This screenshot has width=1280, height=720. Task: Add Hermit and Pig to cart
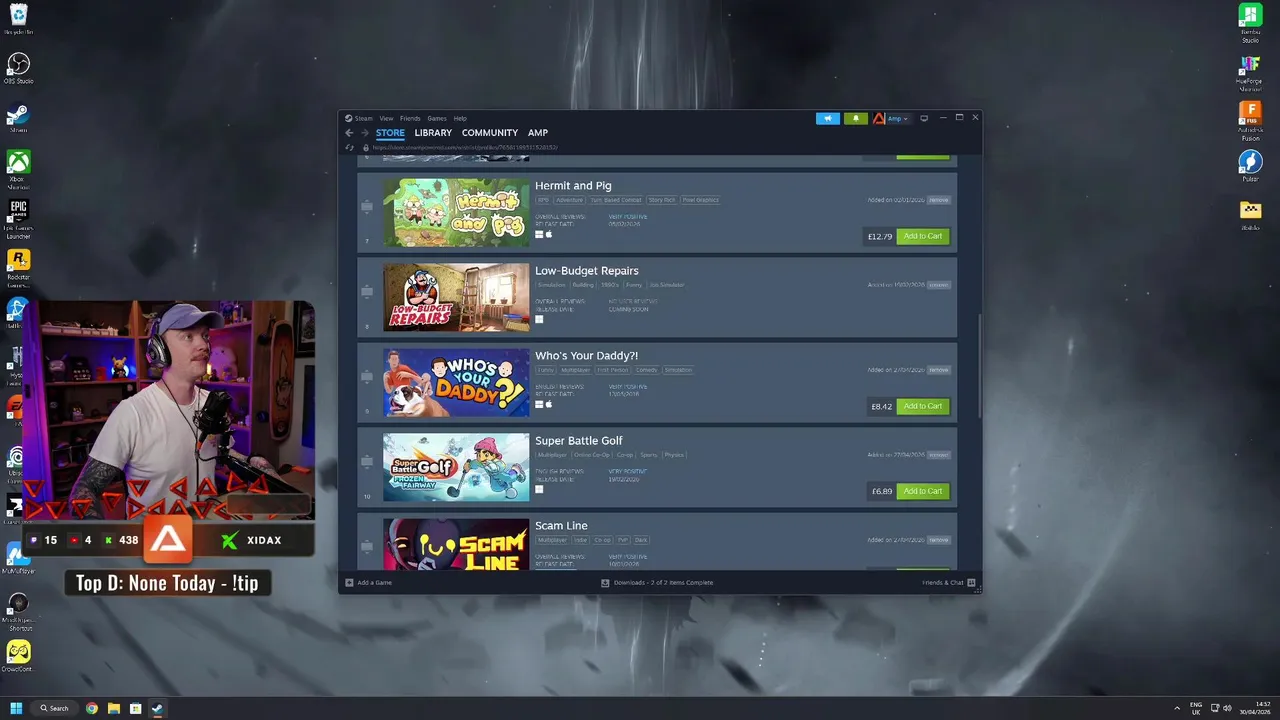point(922,236)
